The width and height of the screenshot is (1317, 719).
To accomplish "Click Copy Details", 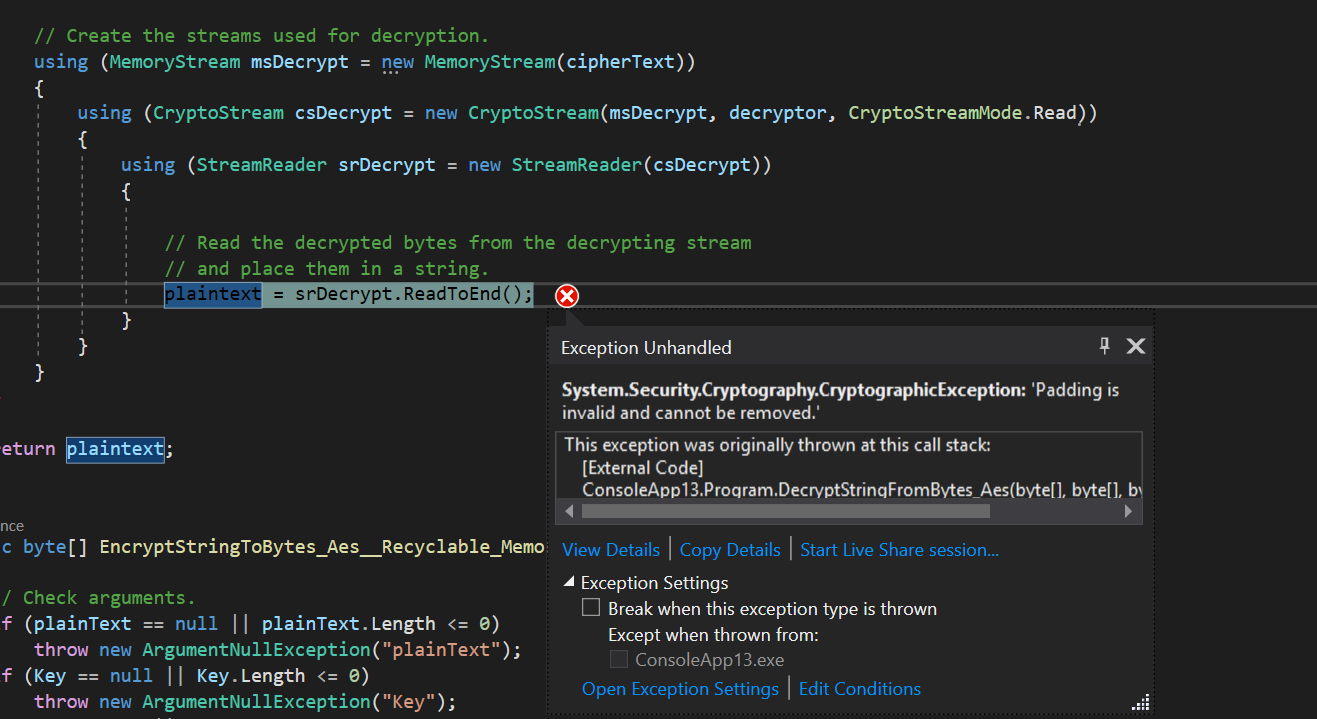I will pos(729,549).
